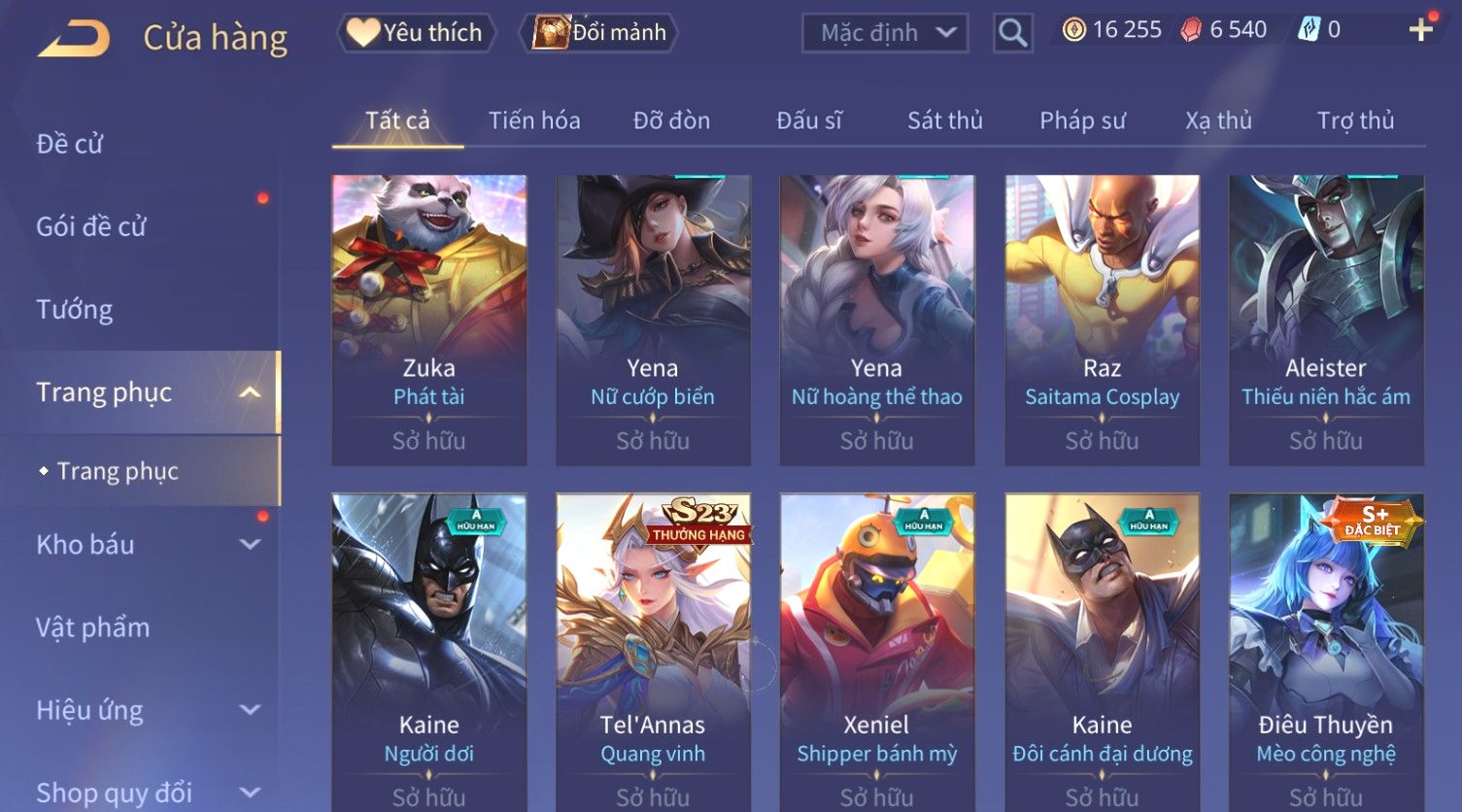Expand the Hiệu ứng sidebar section

(250, 710)
